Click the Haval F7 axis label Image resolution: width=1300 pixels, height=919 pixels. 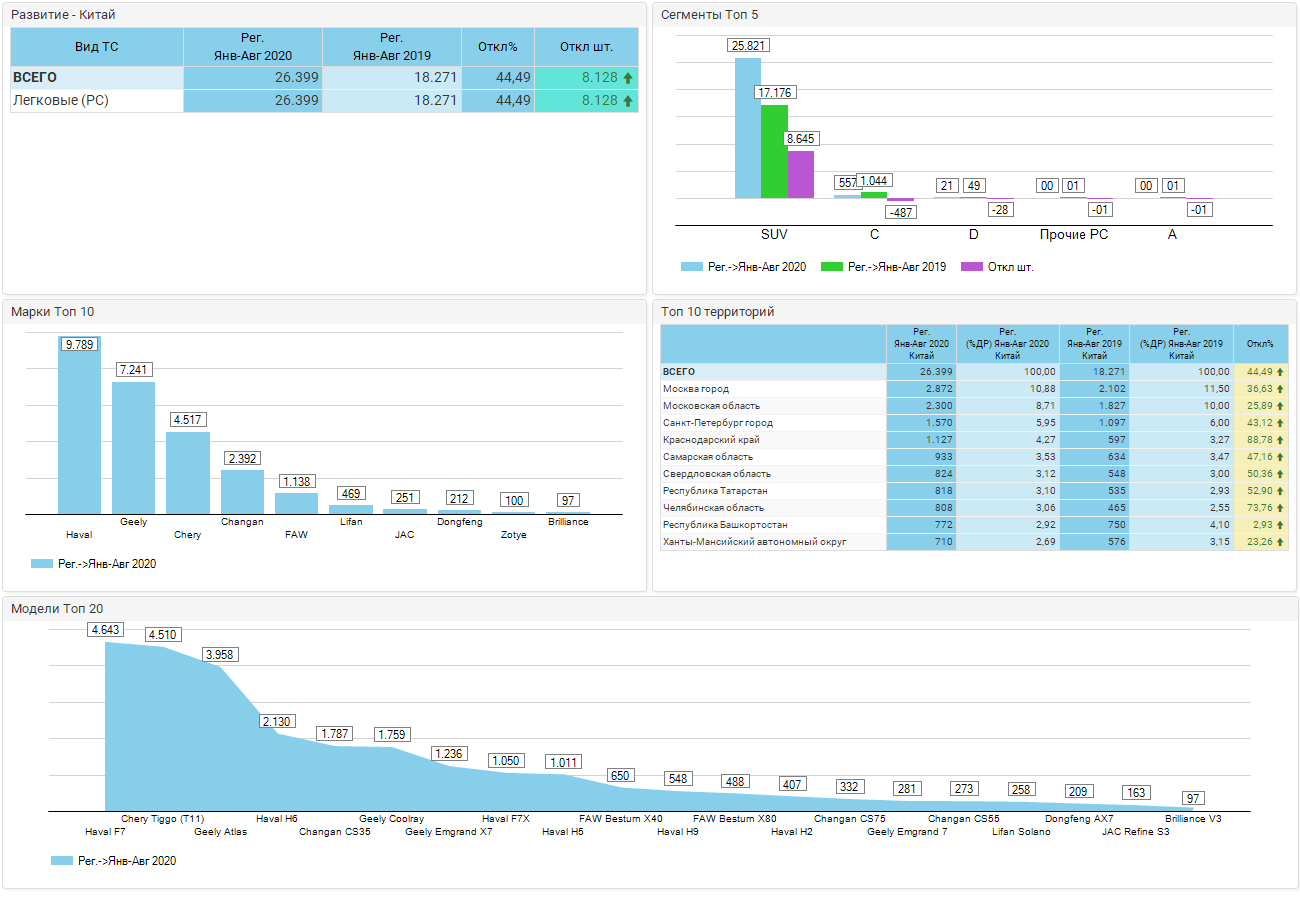click(105, 831)
